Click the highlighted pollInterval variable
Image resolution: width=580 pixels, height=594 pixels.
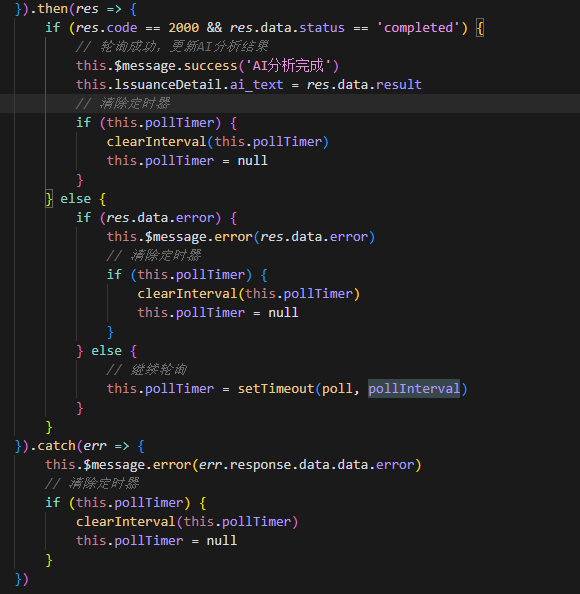[414, 389]
